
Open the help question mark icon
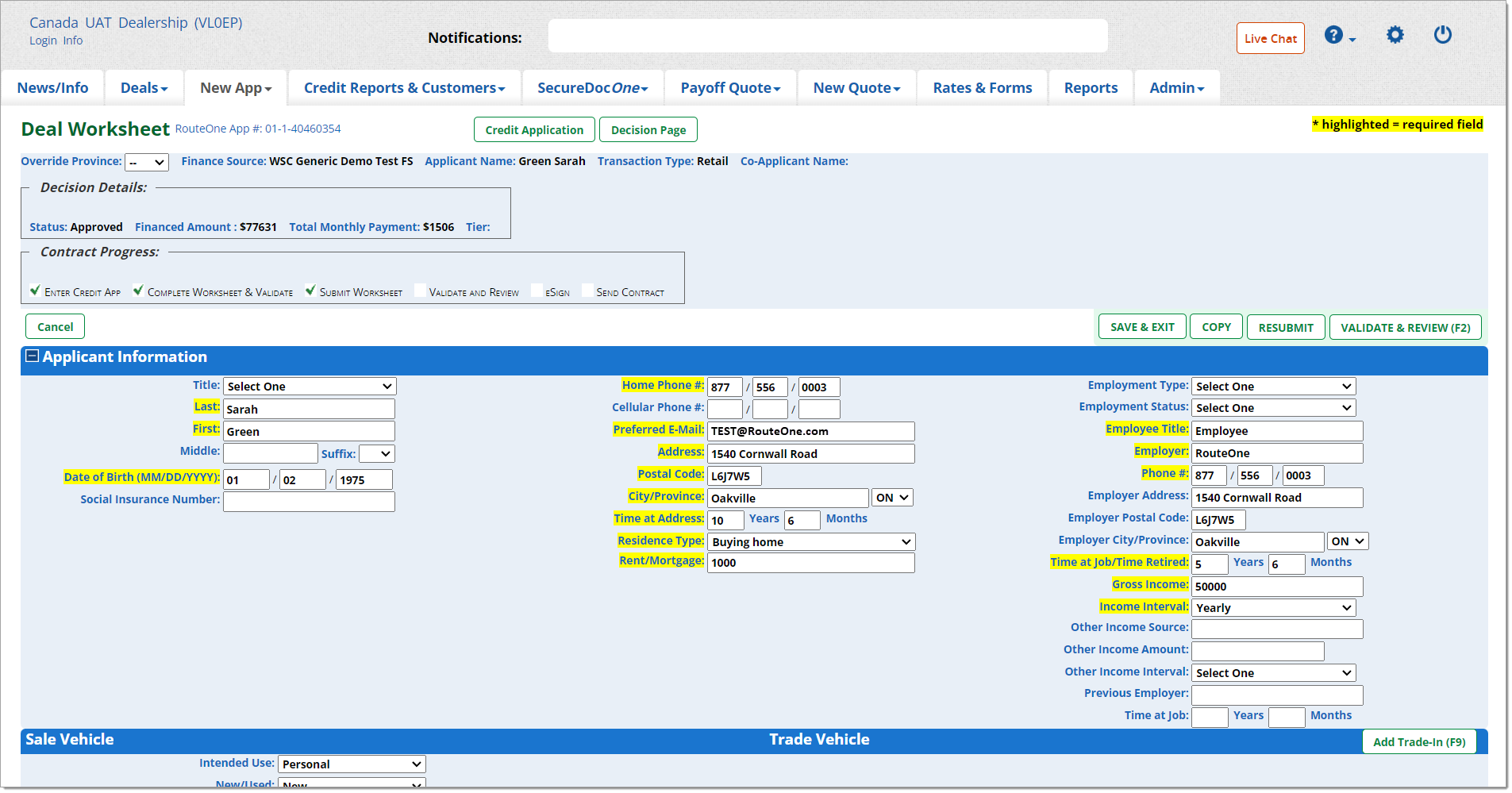click(x=1334, y=36)
